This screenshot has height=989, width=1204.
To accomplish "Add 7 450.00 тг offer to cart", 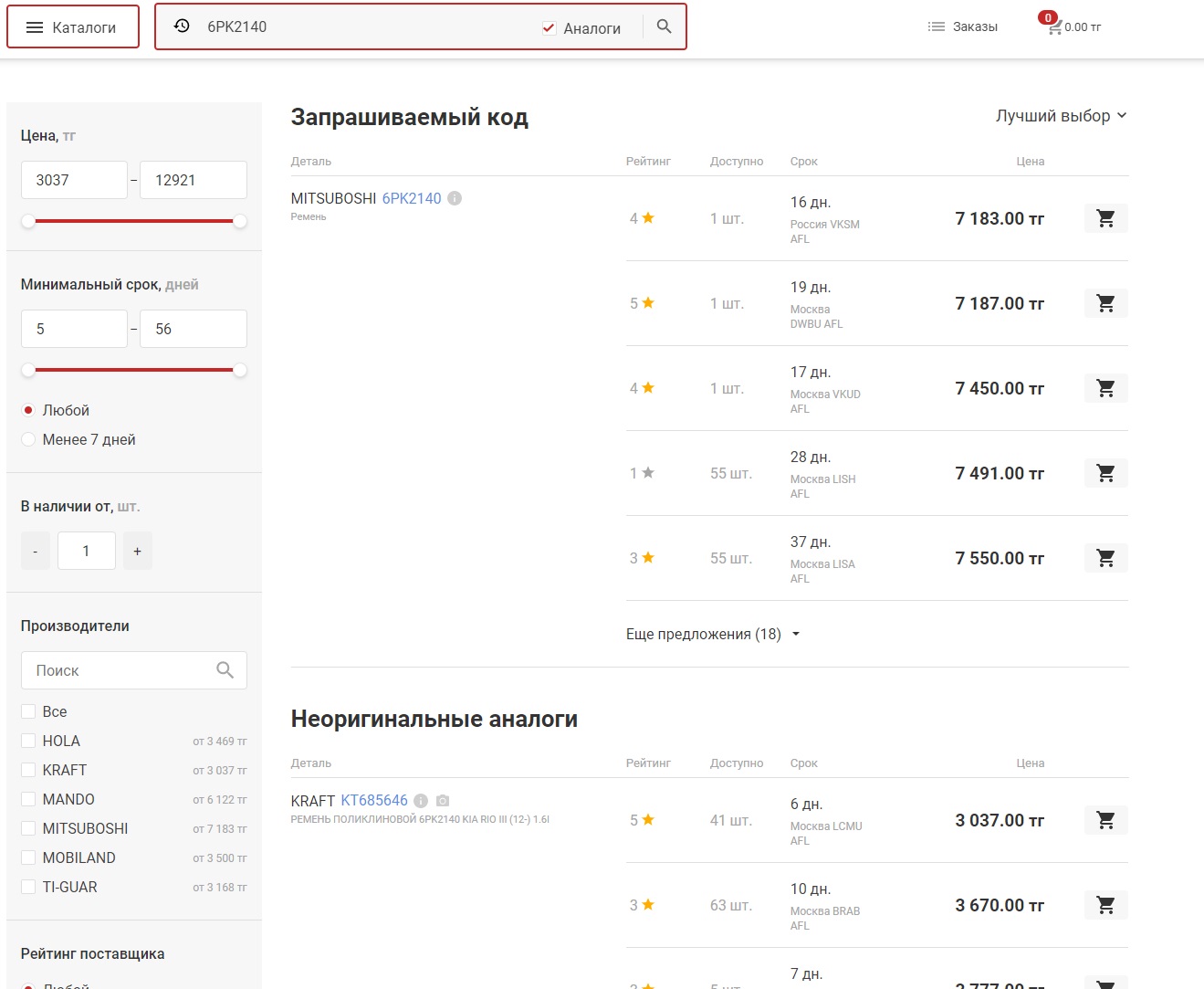I will pyautogui.click(x=1106, y=388).
